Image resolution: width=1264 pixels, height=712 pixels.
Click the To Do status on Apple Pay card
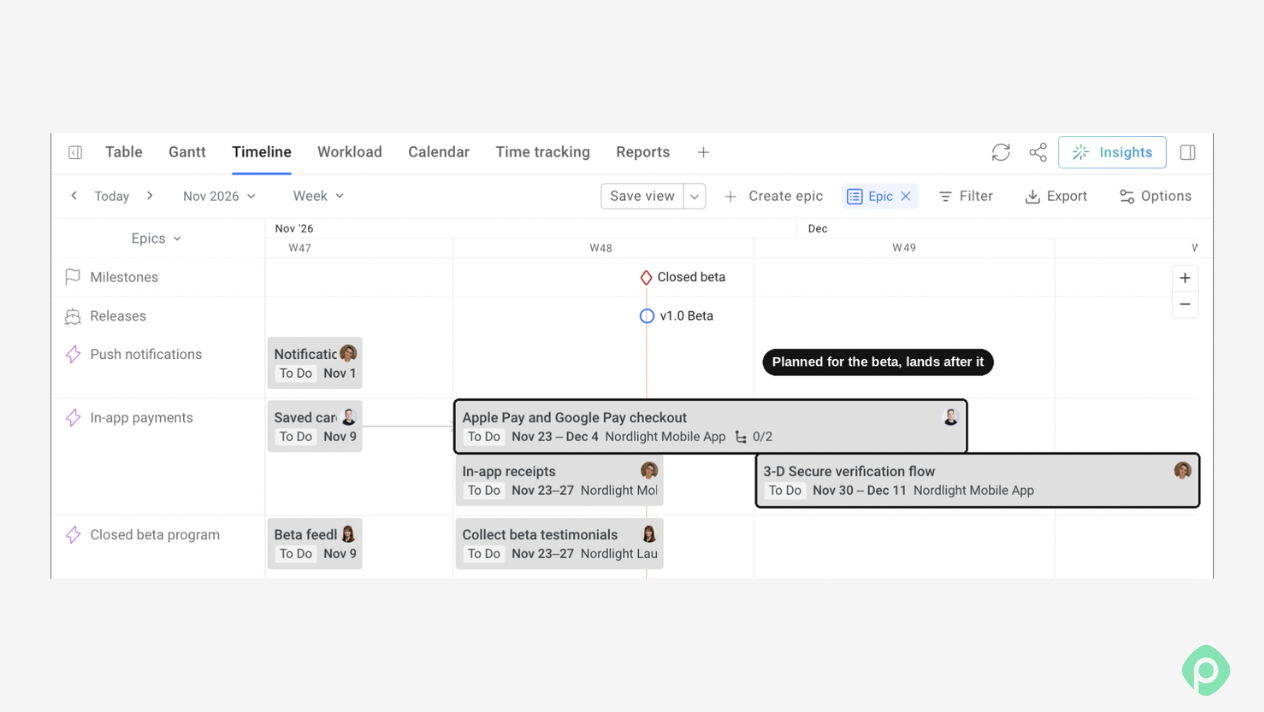tap(484, 437)
